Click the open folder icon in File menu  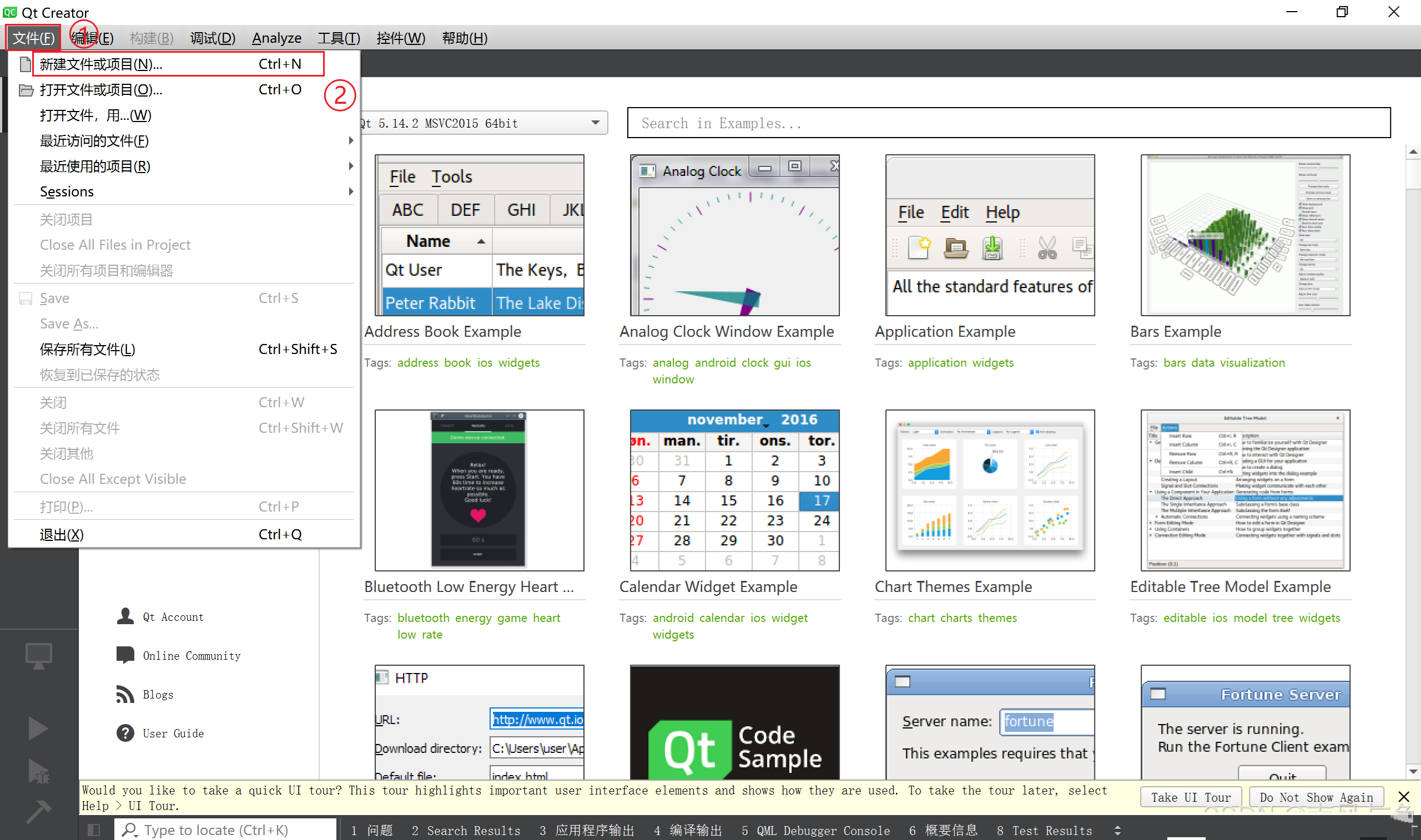[26, 90]
